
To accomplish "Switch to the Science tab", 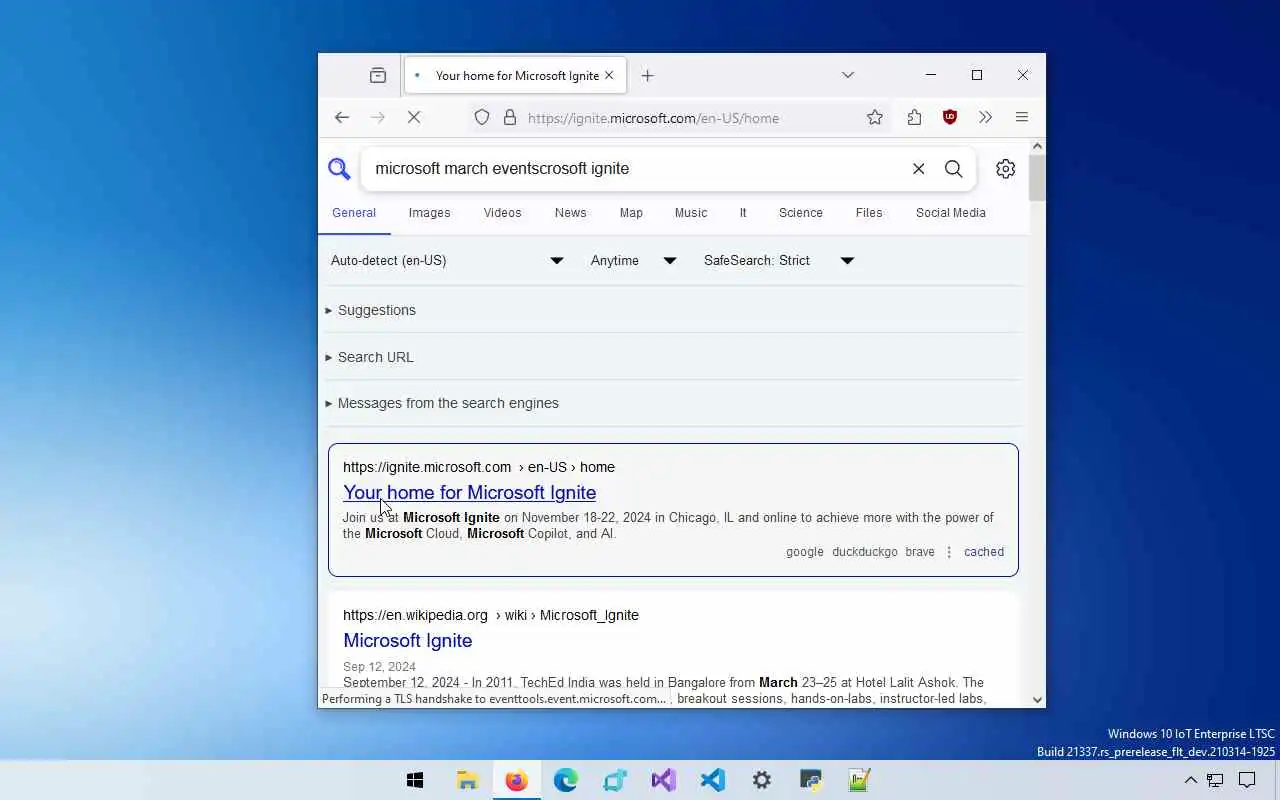I will (801, 213).
